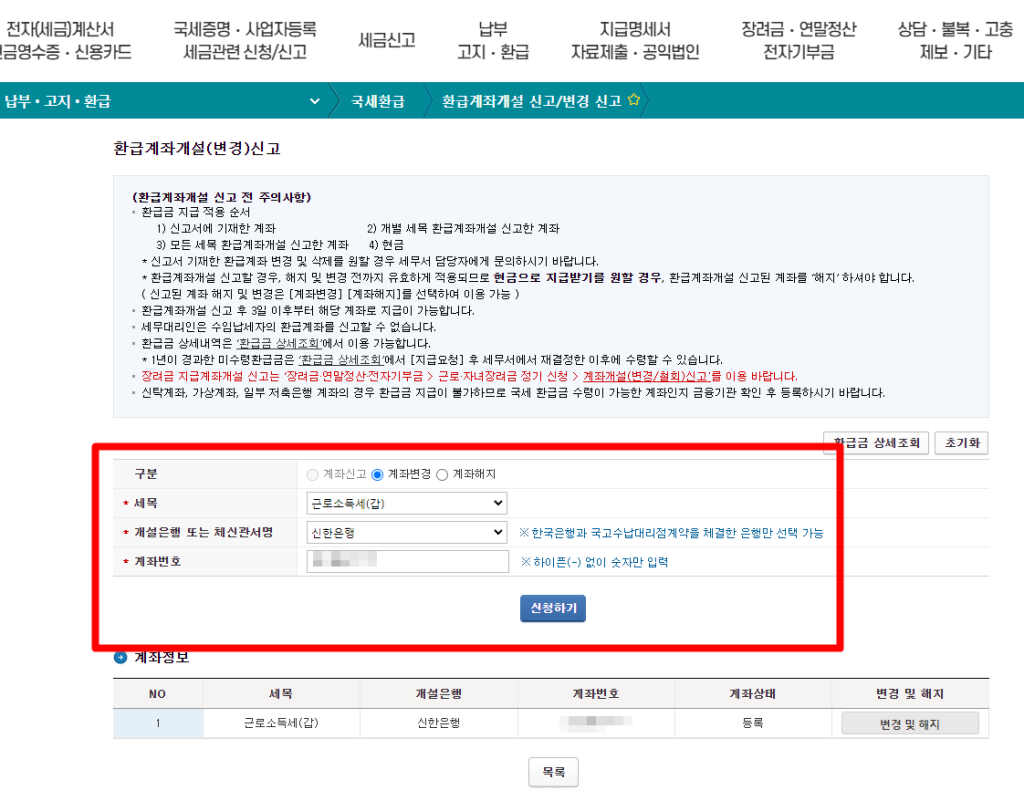Open the 장려금·연말정산 top menu
This screenshot has width=1024, height=801.
coord(798,40)
